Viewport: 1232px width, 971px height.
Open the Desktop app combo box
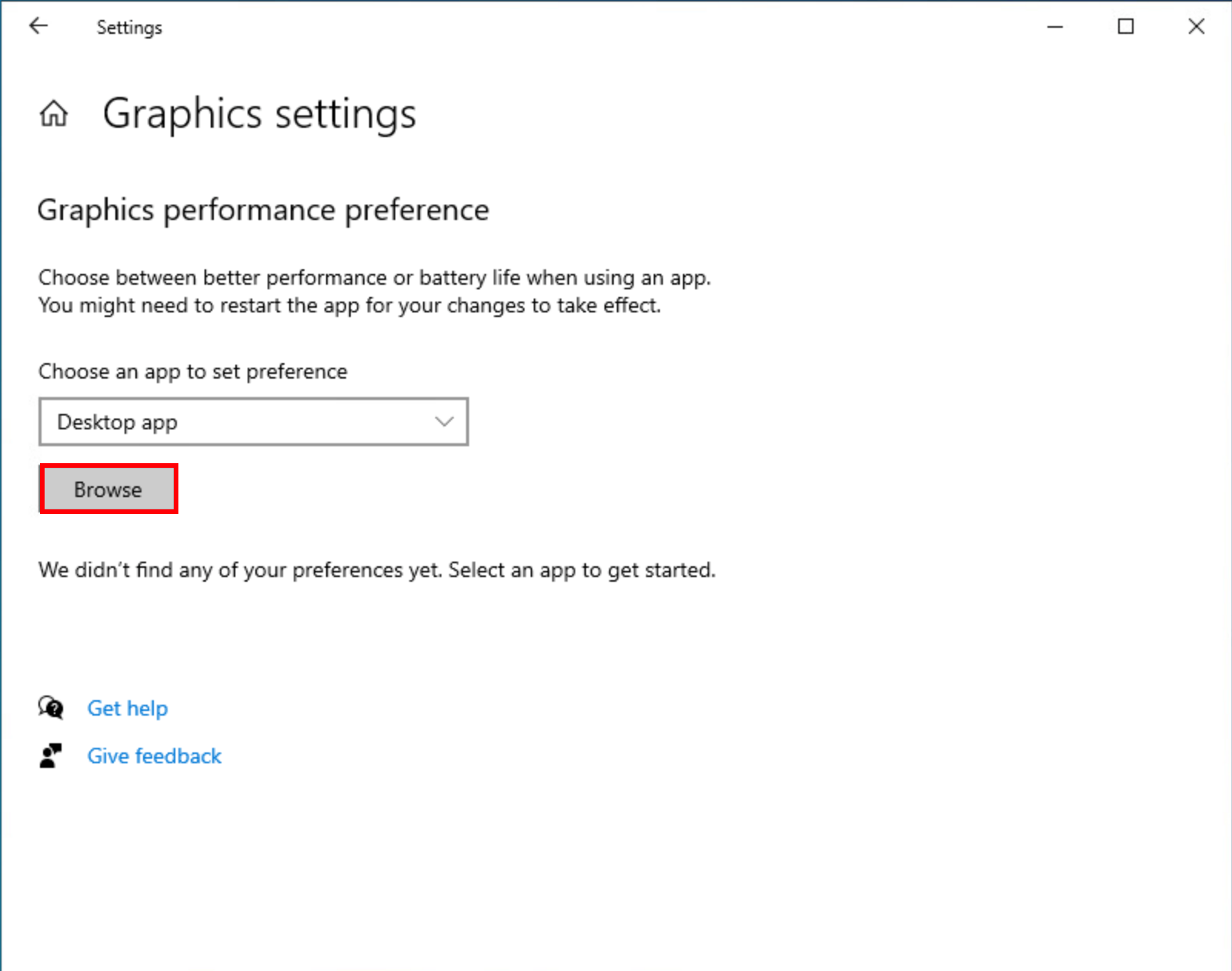[254, 422]
